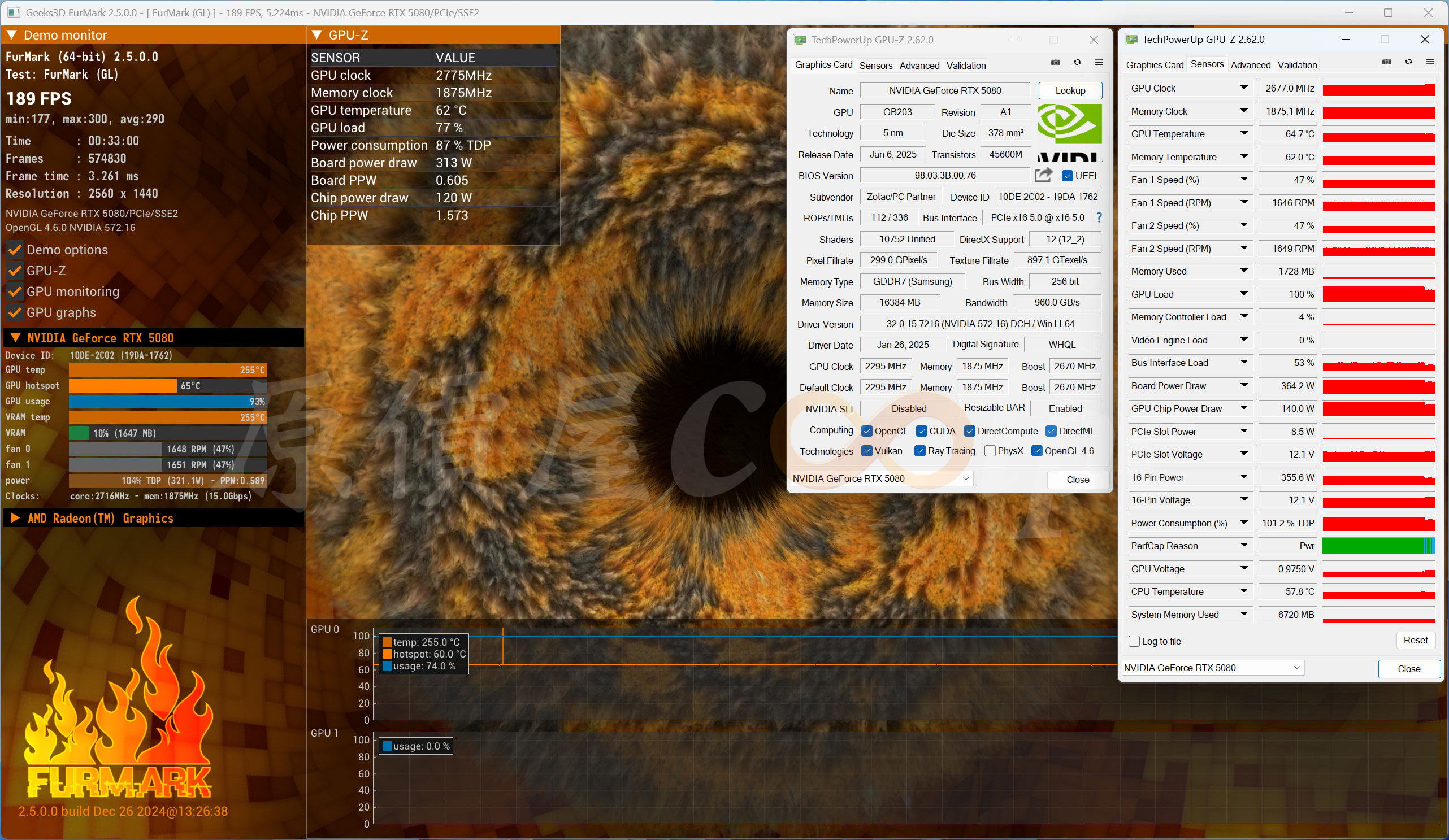Toggle the UEFI checkbox

pos(1067,176)
